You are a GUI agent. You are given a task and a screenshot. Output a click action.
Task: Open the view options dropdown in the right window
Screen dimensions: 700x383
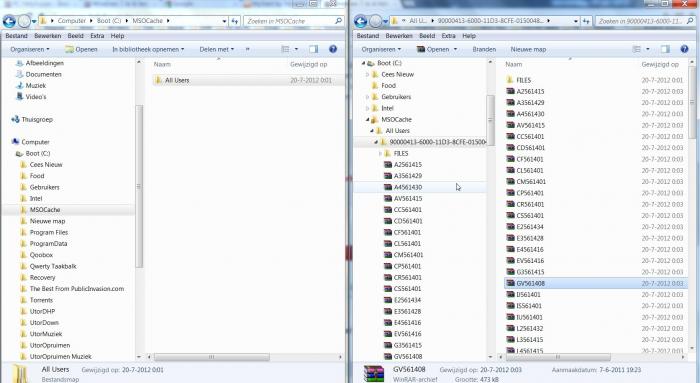tap(648, 49)
